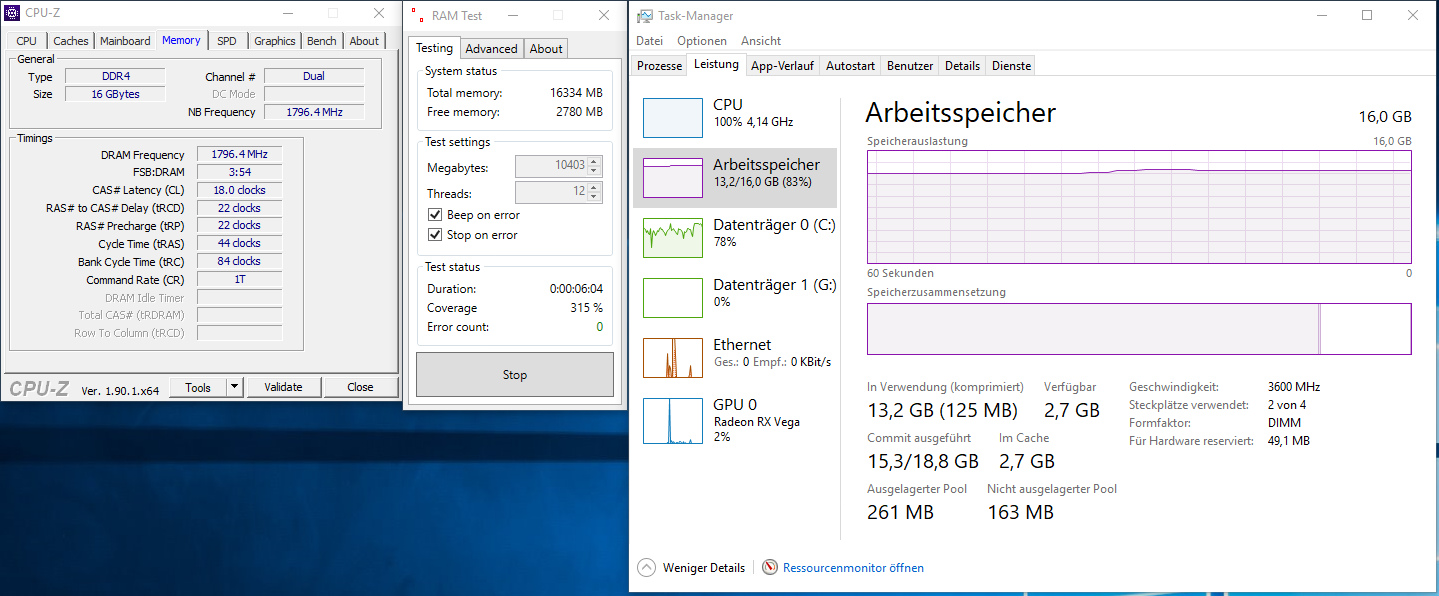Open the Arbeitsspeicher panel via its graph thumbnail
The height and width of the screenshot is (596, 1439).
671,177
